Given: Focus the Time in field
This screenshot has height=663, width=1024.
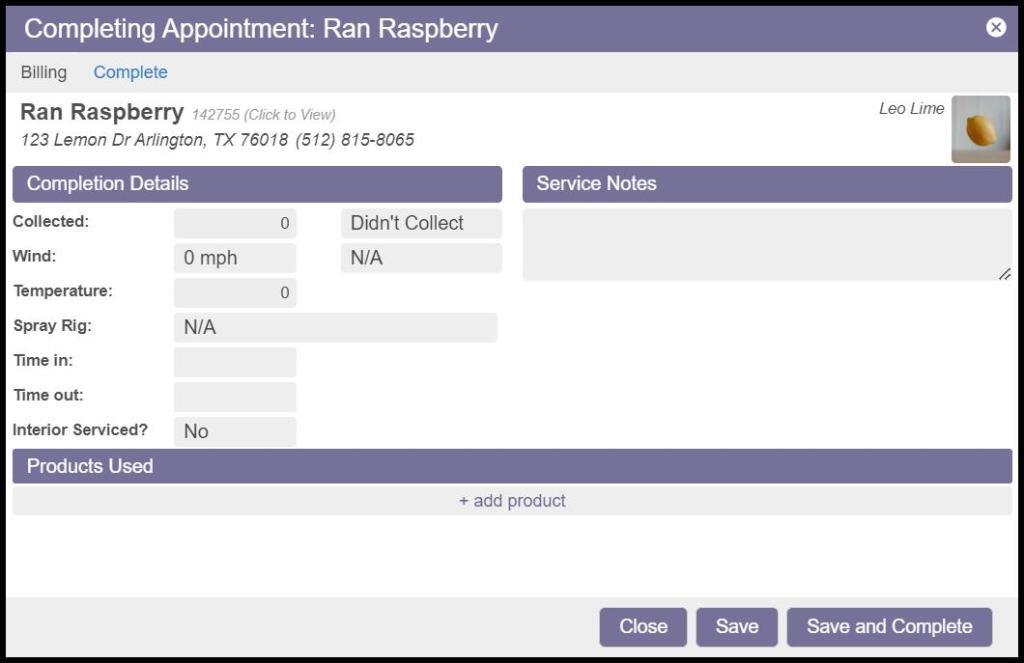Looking at the screenshot, I should click(235, 362).
